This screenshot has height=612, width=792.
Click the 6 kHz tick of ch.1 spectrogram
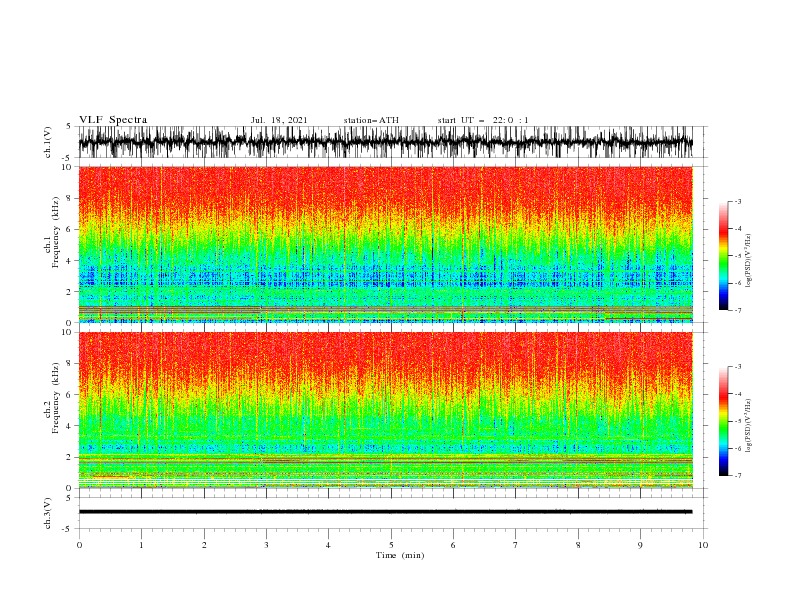coord(69,229)
